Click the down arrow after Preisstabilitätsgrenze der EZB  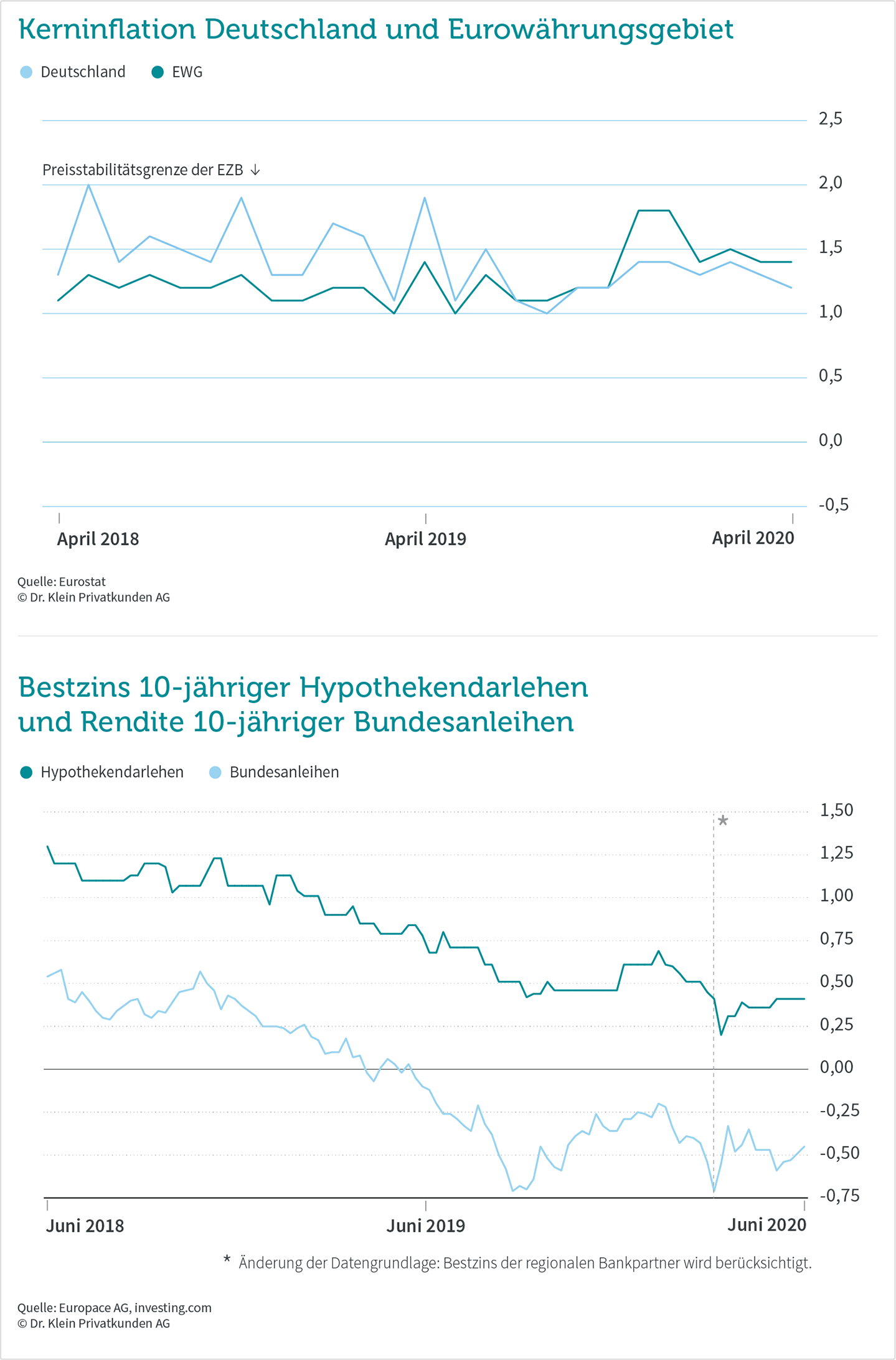click(255, 170)
